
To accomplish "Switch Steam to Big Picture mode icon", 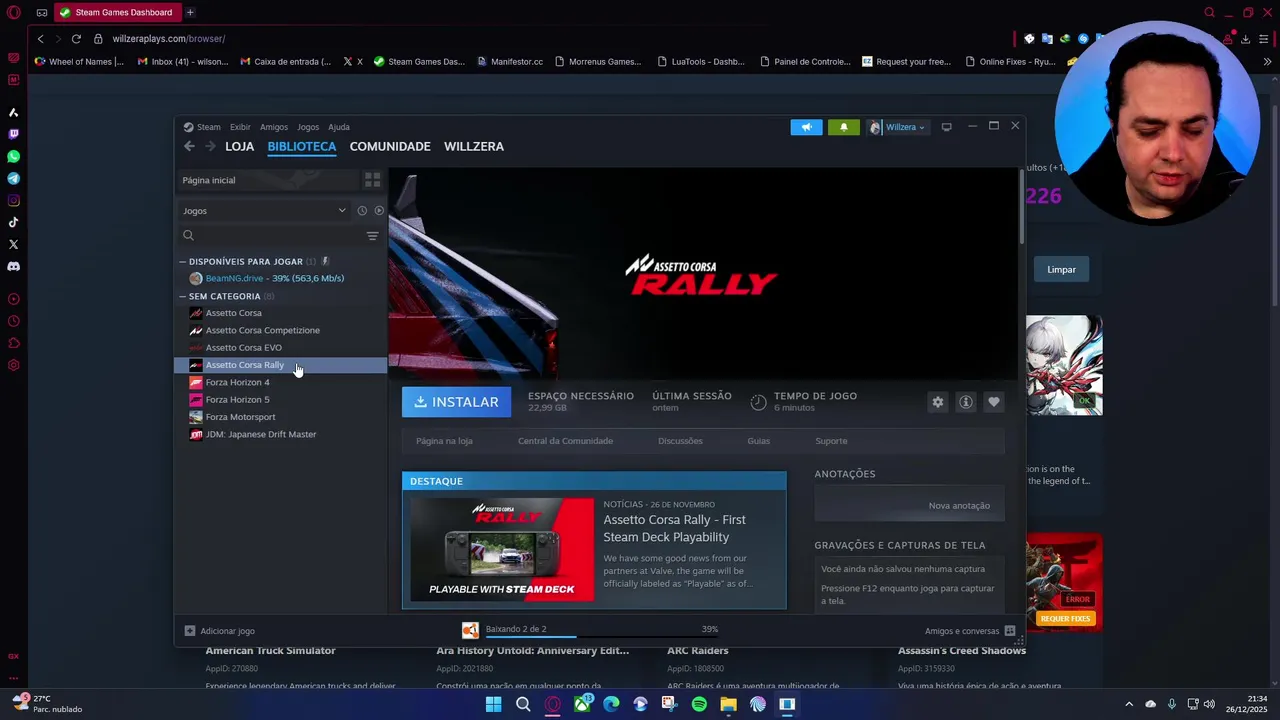I will (946, 127).
